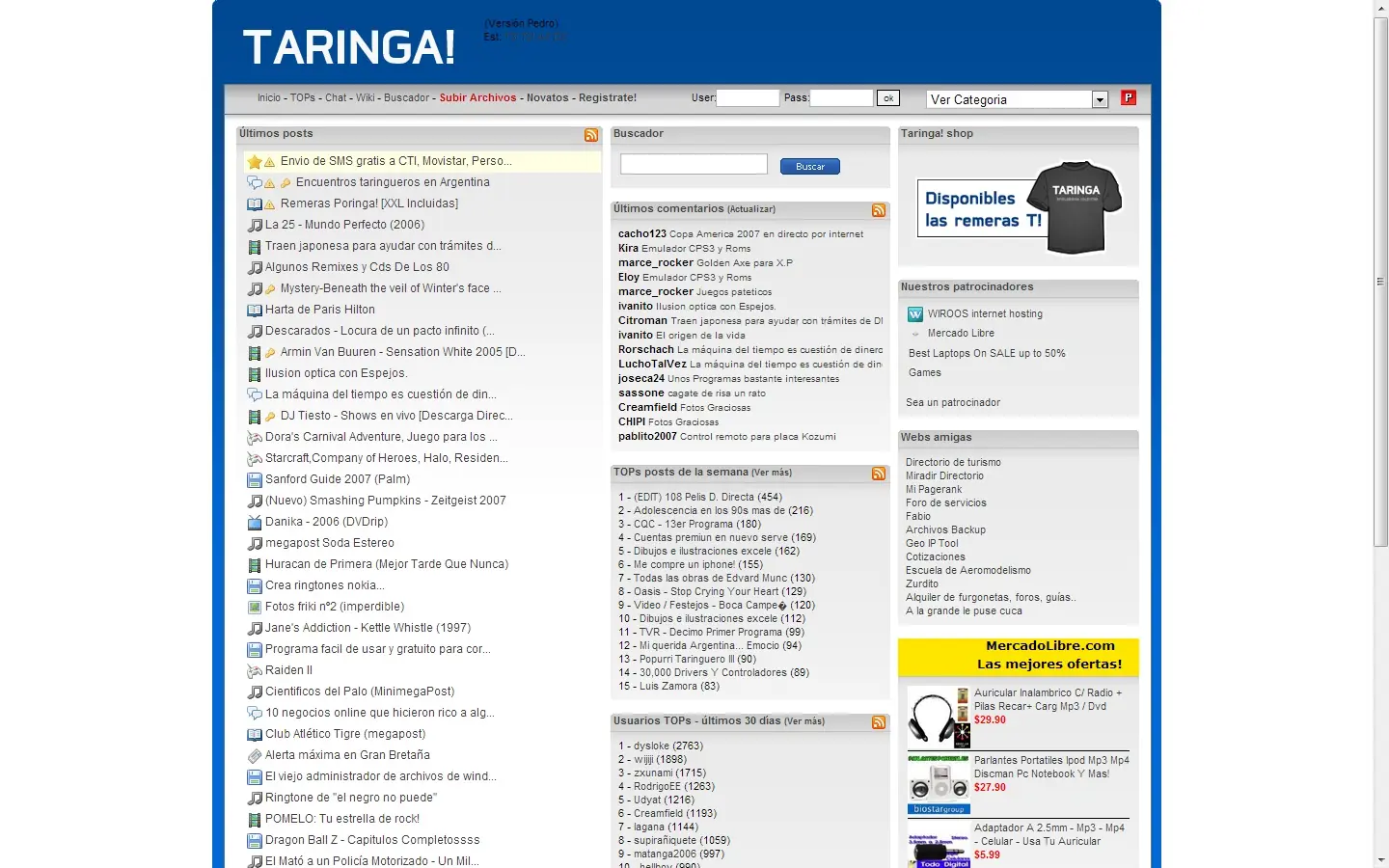
Task: Click Ver más next to TOPs posts de la semana
Action: tap(772, 473)
